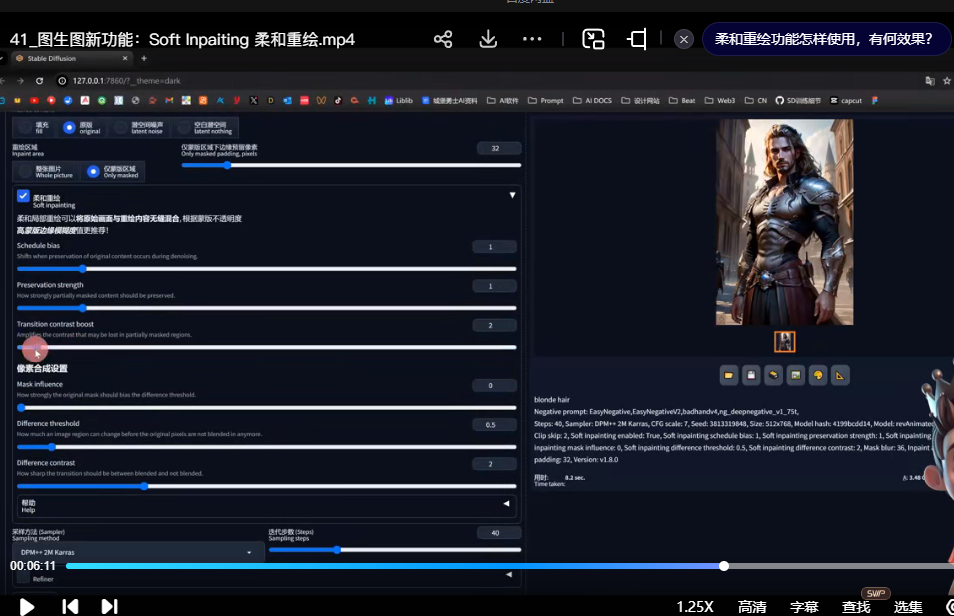Close the Stable Diffusion browser tab
The height and width of the screenshot is (616, 954).
coord(125,58)
